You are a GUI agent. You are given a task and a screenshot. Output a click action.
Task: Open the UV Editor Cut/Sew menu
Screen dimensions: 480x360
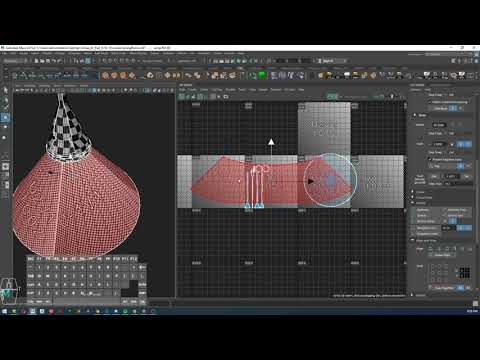tap(217, 90)
